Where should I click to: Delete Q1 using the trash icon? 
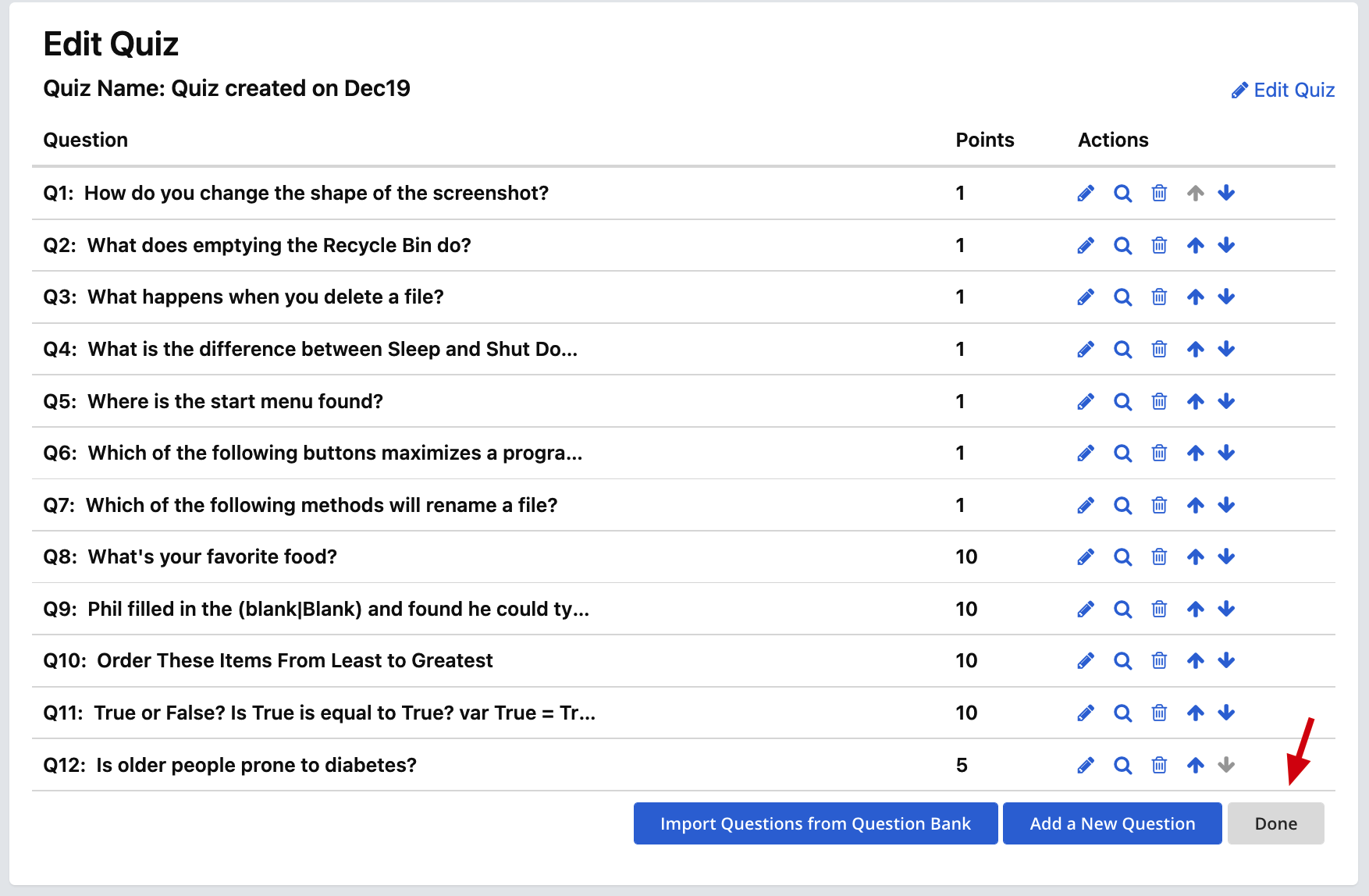[1159, 193]
